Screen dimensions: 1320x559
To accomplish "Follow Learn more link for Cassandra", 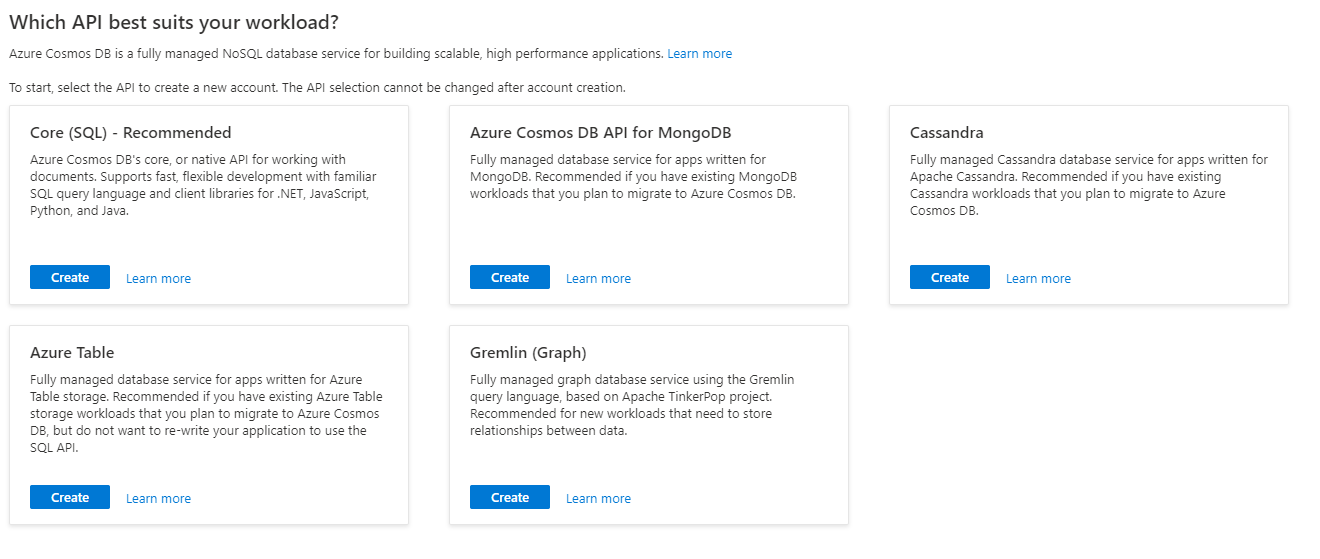I will click(1038, 279).
